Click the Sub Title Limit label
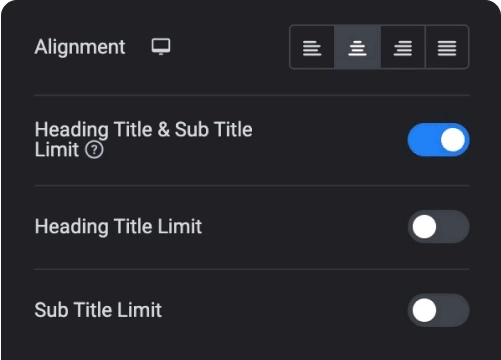Screen dimensions: 501x360 point(98,310)
